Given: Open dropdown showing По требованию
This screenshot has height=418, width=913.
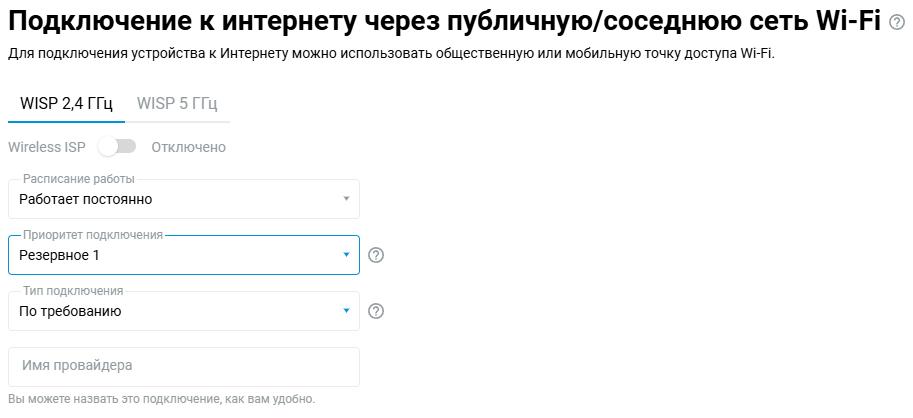Looking at the screenshot, I should pyautogui.click(x=180, y=311).
